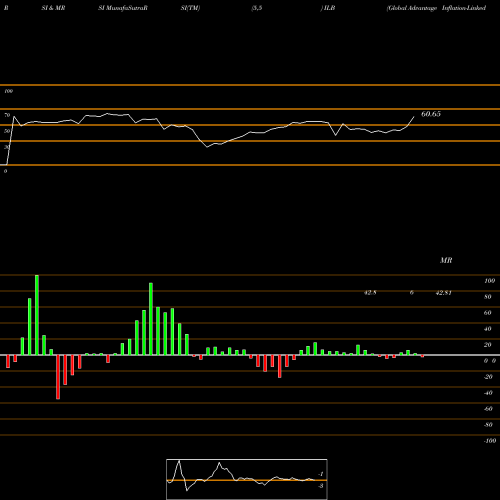Click the MR axis label 20

488,345
